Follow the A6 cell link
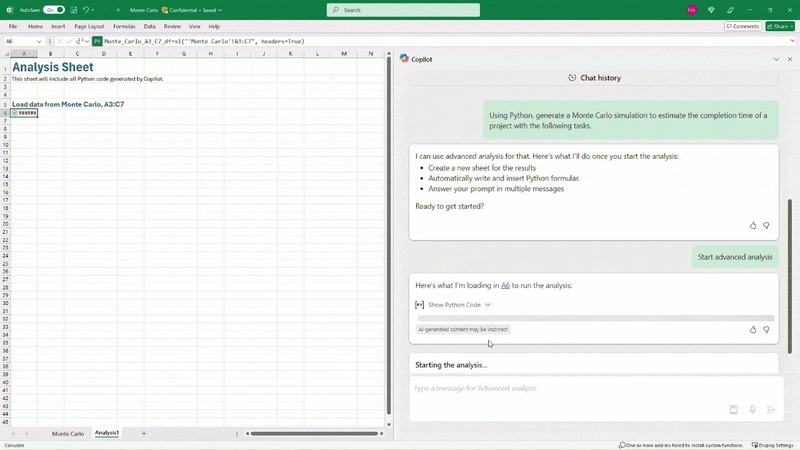 tap(505, 285)
